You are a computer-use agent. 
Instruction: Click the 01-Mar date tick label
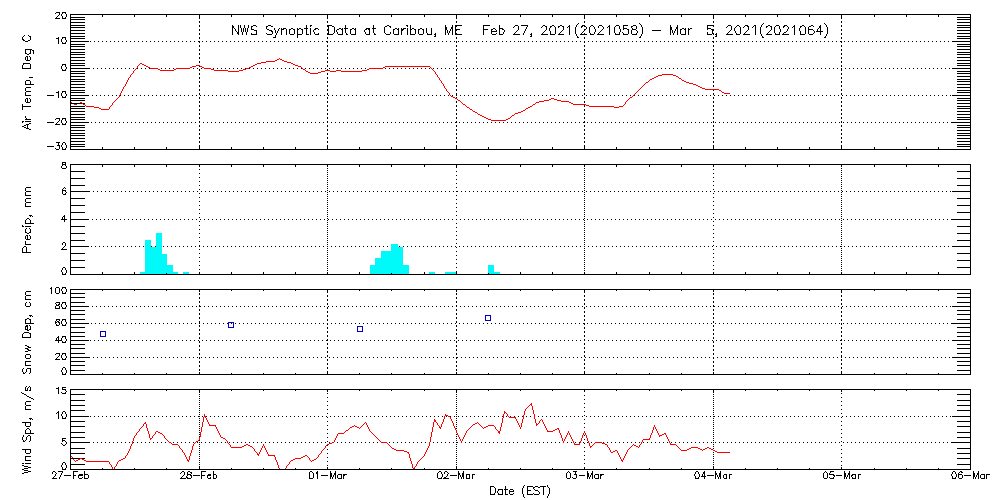point(328,477)
